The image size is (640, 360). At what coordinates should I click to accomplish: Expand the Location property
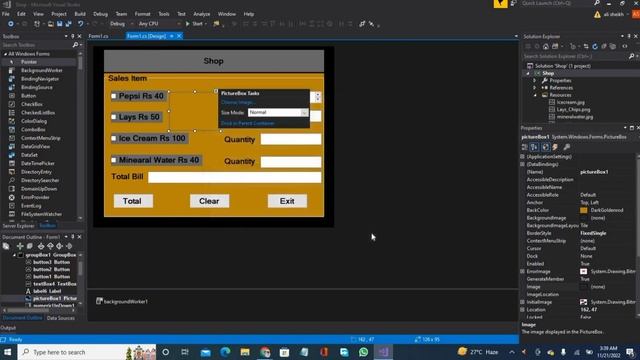(x=522, y=310)
